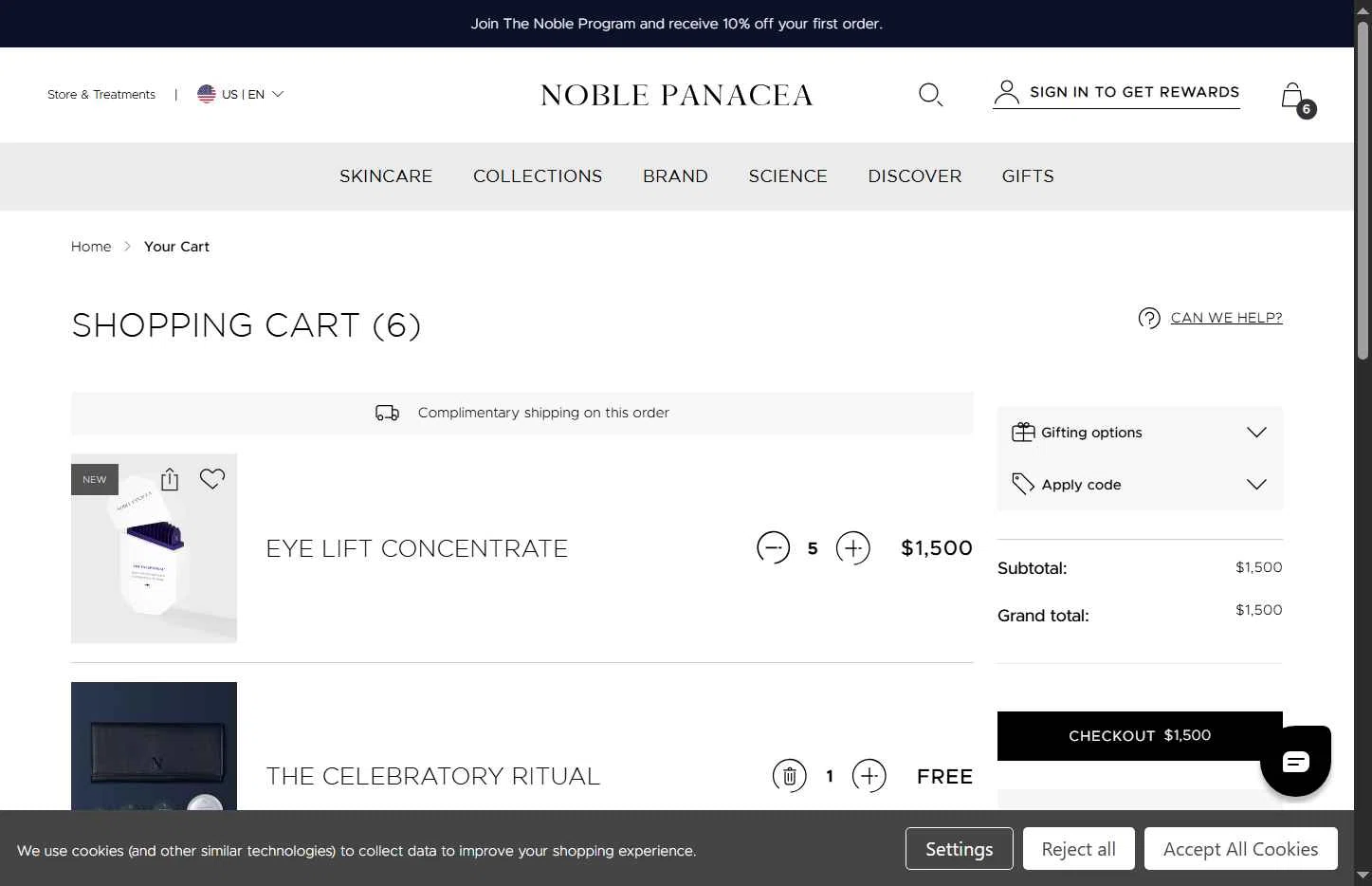Image resolution: width=1372 pixels, height=886 pixels.
Task: Accept All Cookies
Action: coord(1240,849)
